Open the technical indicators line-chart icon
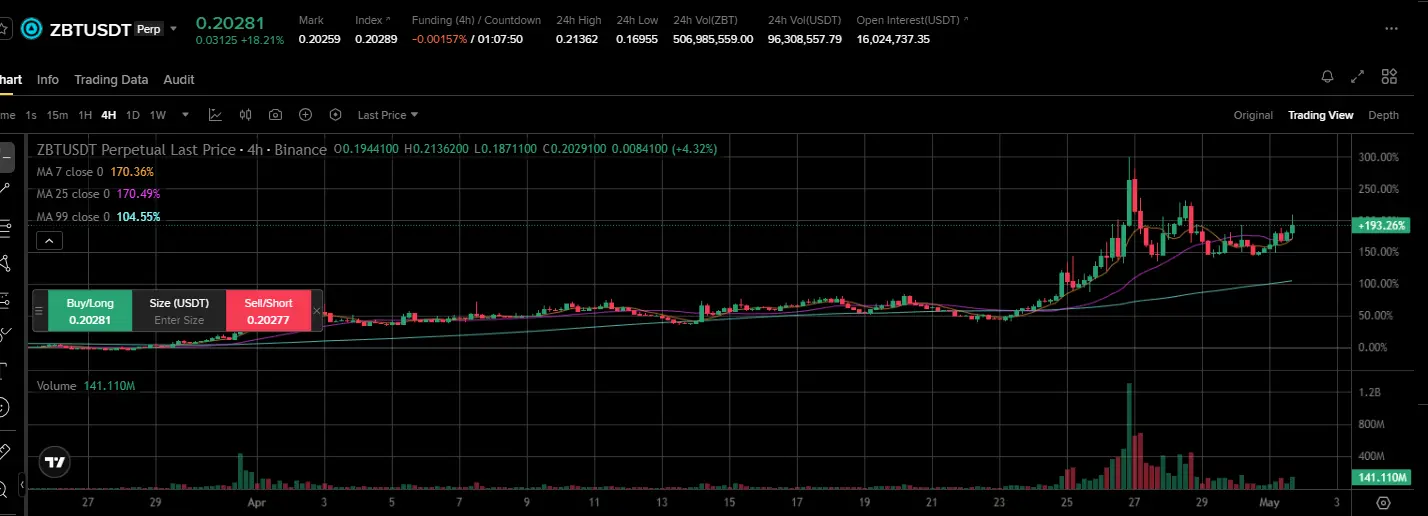This screenshot has height=516, width=1428. tap(215, 115)
